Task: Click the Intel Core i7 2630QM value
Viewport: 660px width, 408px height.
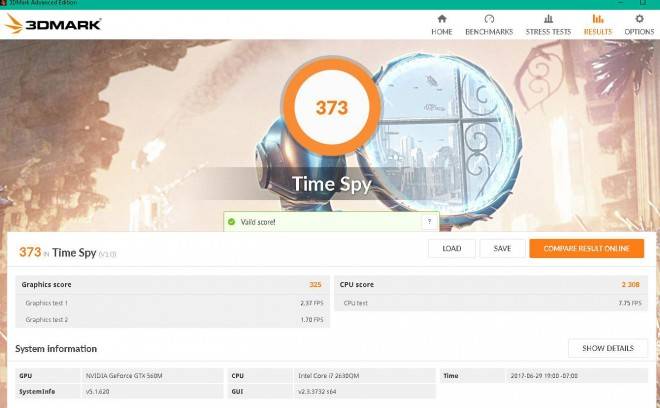Action: [x=329, y=376]
